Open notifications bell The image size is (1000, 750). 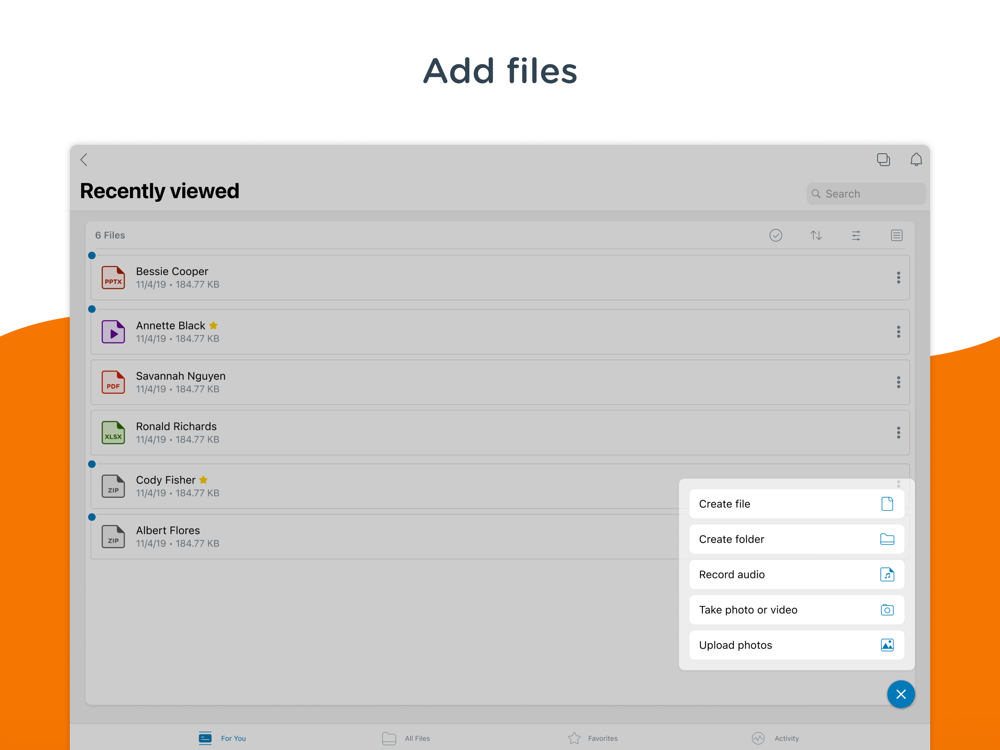click(x=916, y=159)
